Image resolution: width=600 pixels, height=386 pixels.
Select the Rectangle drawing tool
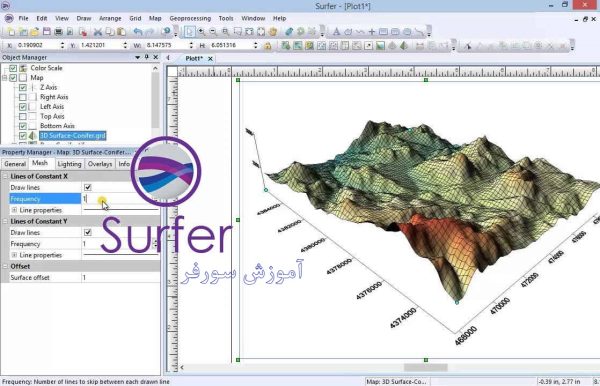click(383, 32)
